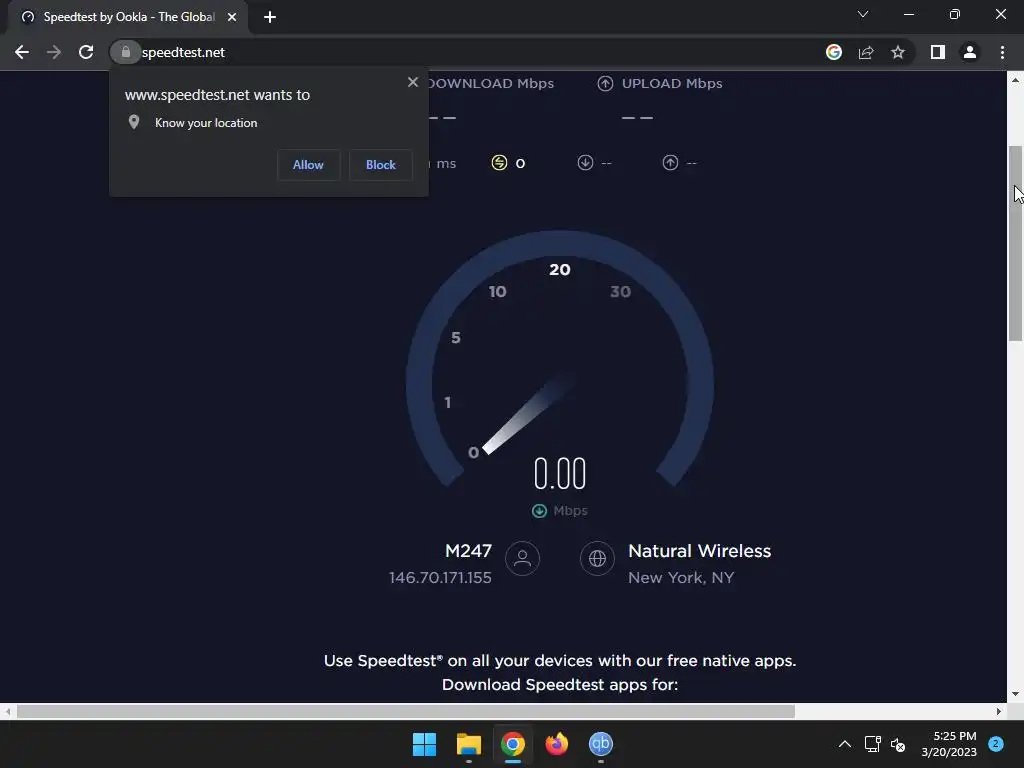Open a new browser tab
The width and height of the screenshot is (1024, 768).
pyautogui.click(x=270, y=17)
